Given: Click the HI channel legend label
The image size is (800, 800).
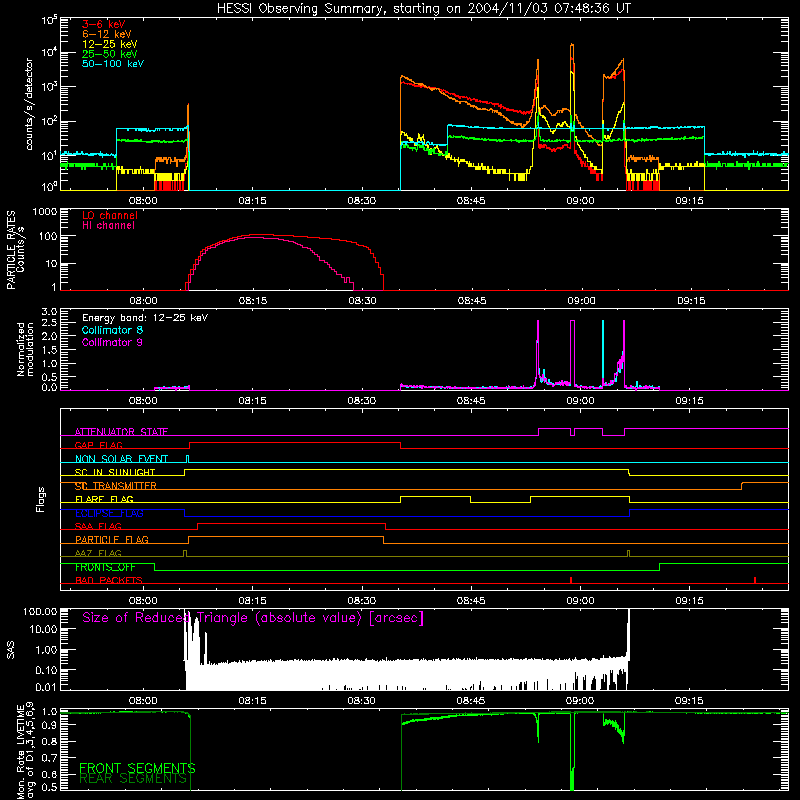Looking at the screenshot, I should [x=108, y=226].
